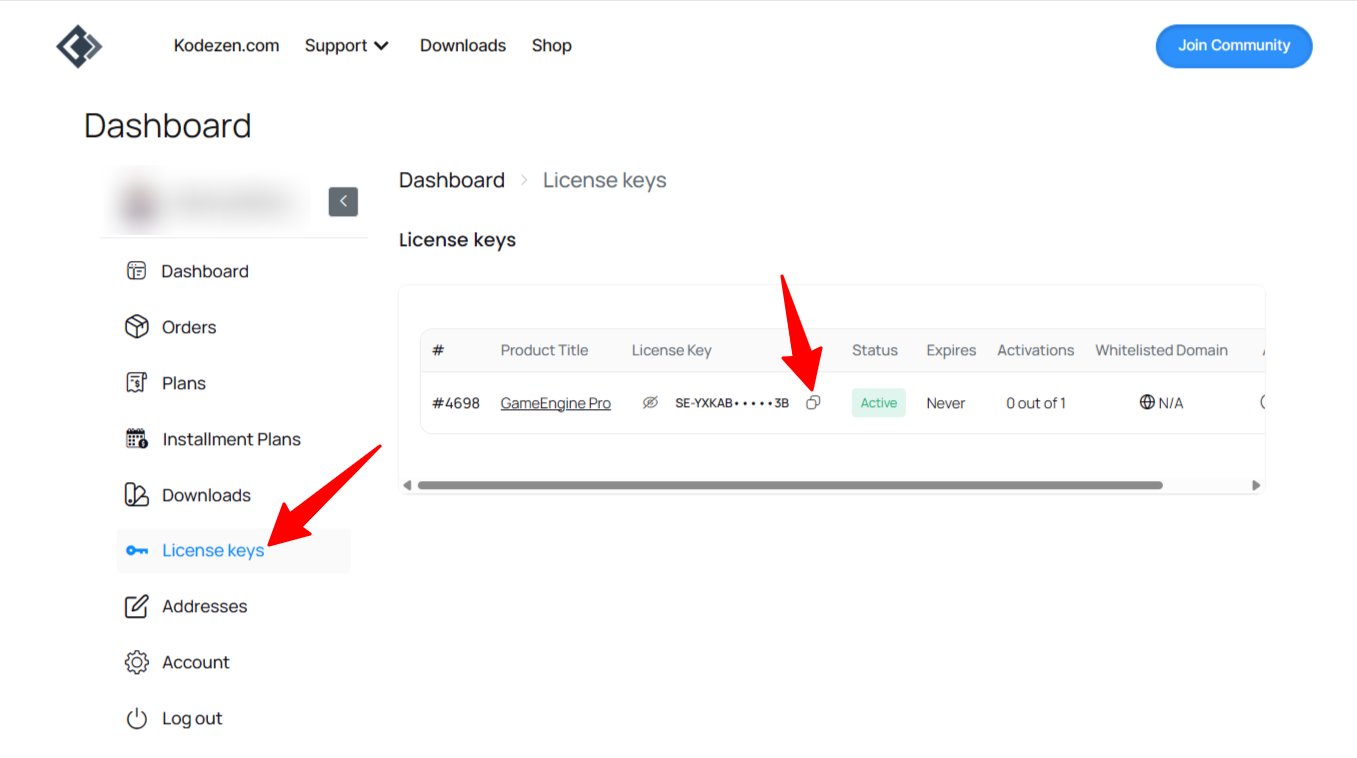Click the Product Title column header
This screenshot has height=758, width=1357.
click(544, 350)
